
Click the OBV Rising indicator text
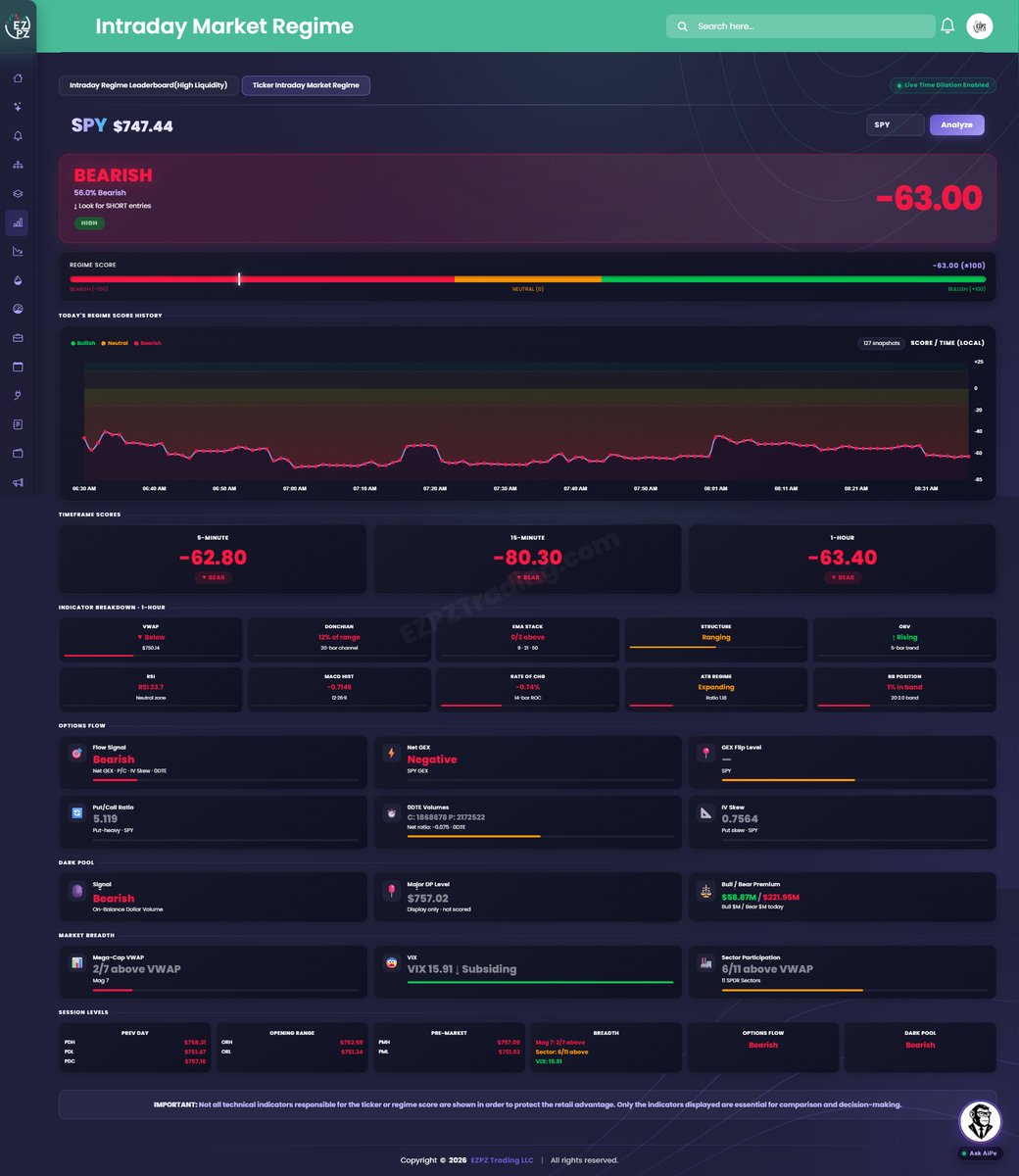pyautogui.click(x=905, y=637)
